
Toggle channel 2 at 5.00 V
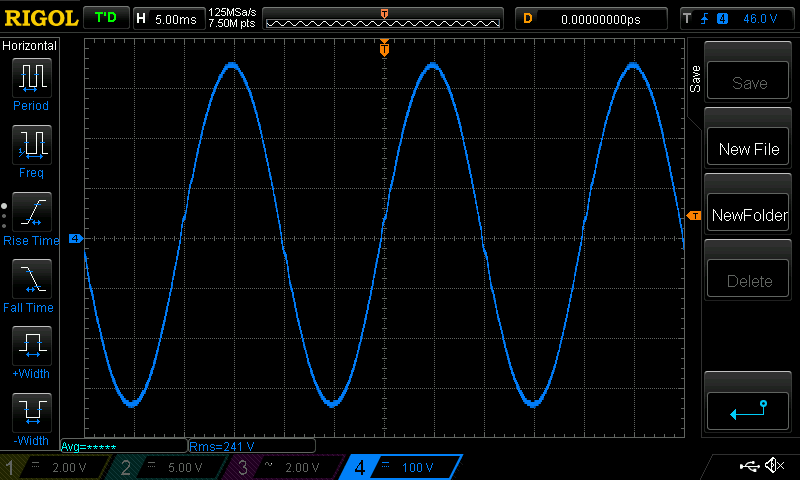click(x=164, y=467)
